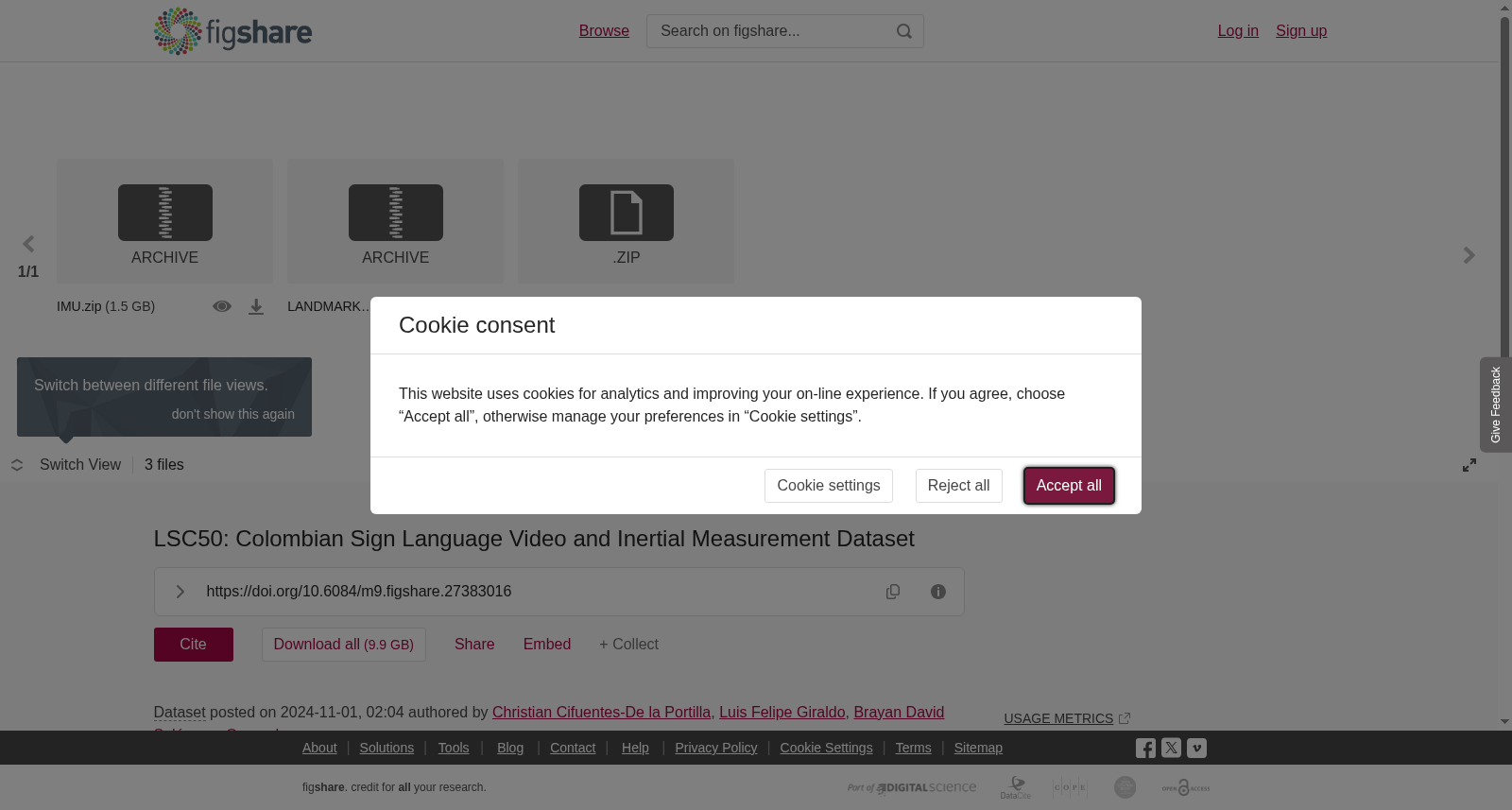Open Blog footer link

(x=510, y=748)
